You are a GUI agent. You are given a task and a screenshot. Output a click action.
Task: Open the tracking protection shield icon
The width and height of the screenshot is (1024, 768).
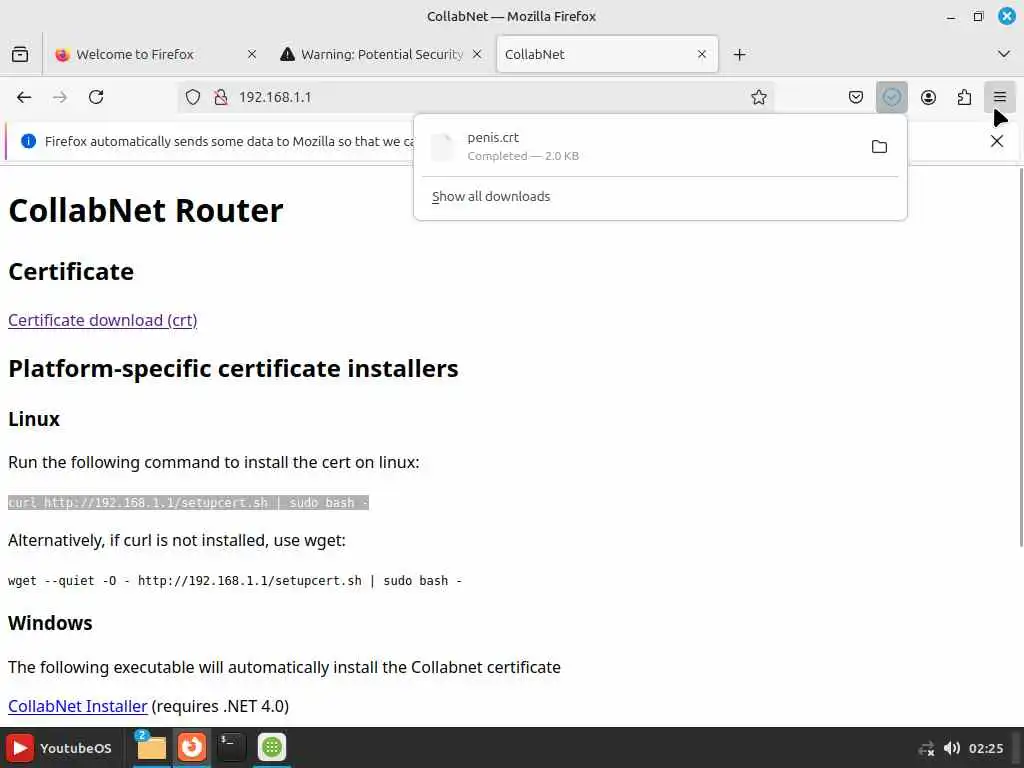[193, 97]
